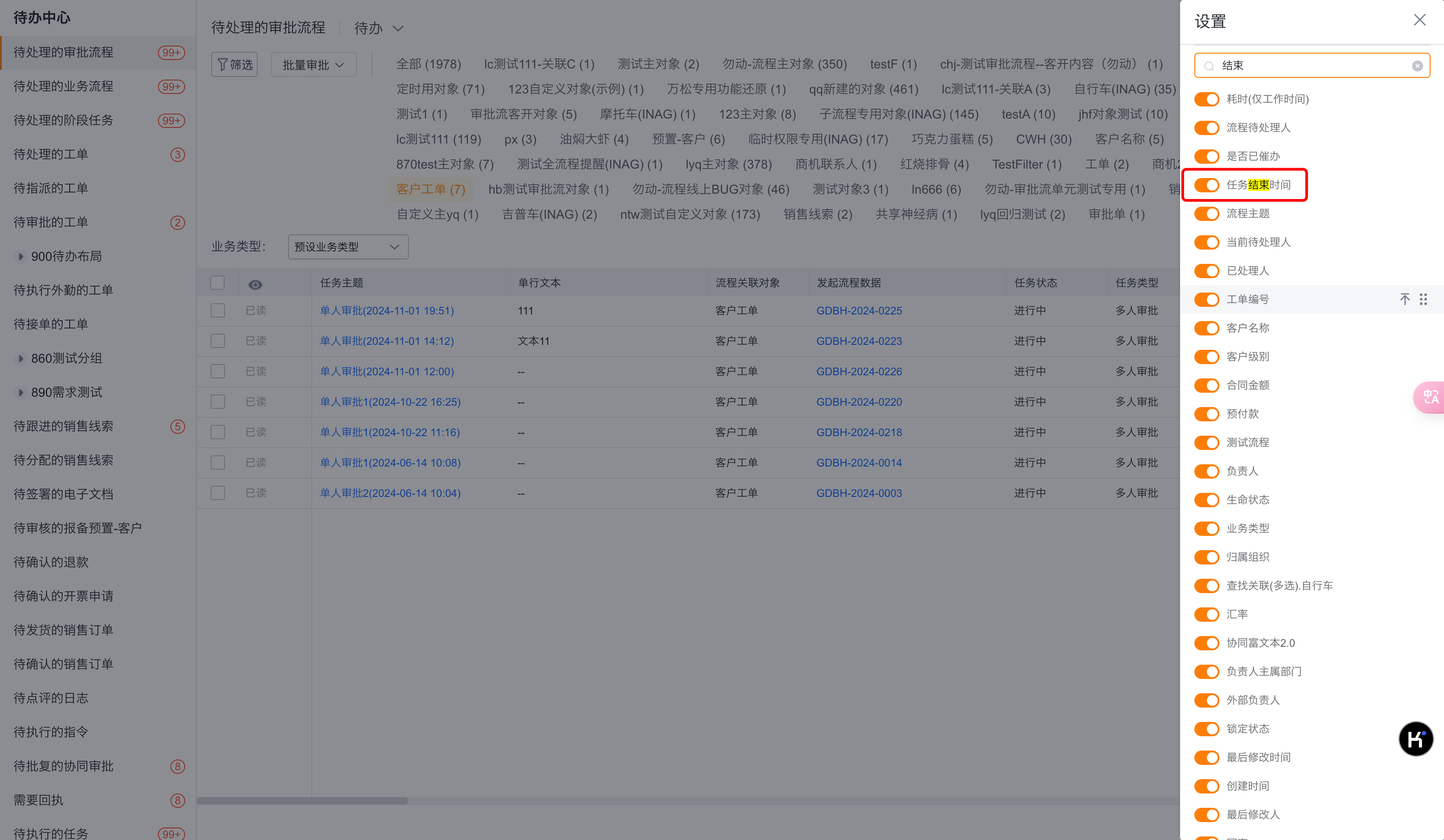This screenshot has height=840, width=1444.
Task: Click the pin-to-top icon beside 工单编号
Action: pyautogui.click(x=1405, y=299)
